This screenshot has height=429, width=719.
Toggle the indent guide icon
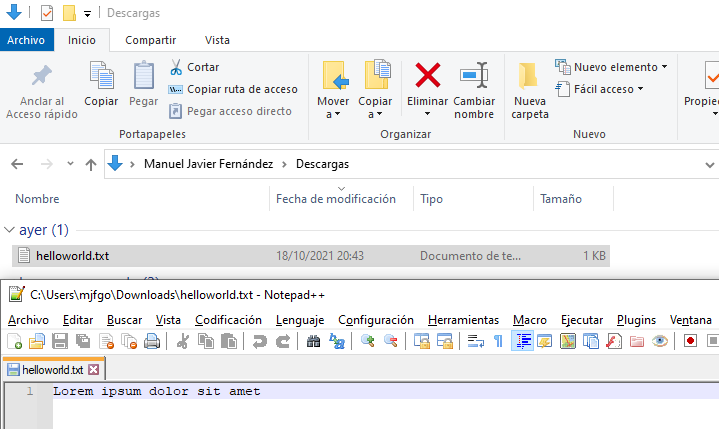click(522, 341)
